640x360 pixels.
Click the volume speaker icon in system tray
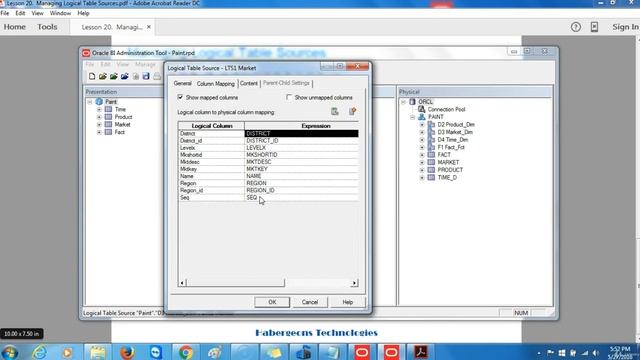click(x=596, y=353)
